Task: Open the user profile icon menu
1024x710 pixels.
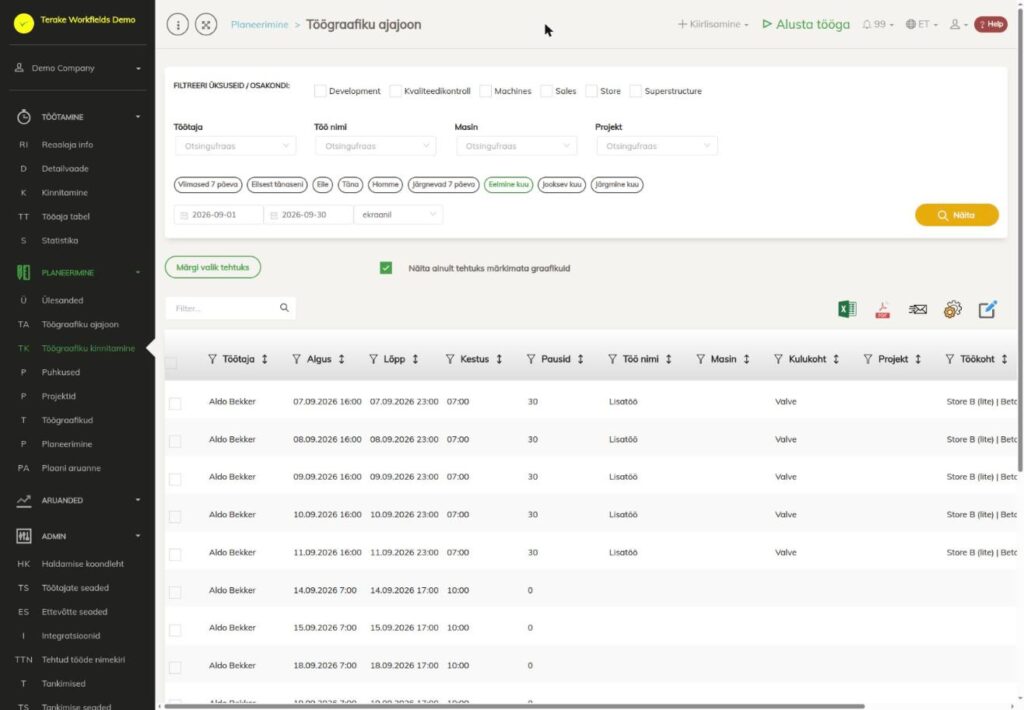Action: coord(958,24)
